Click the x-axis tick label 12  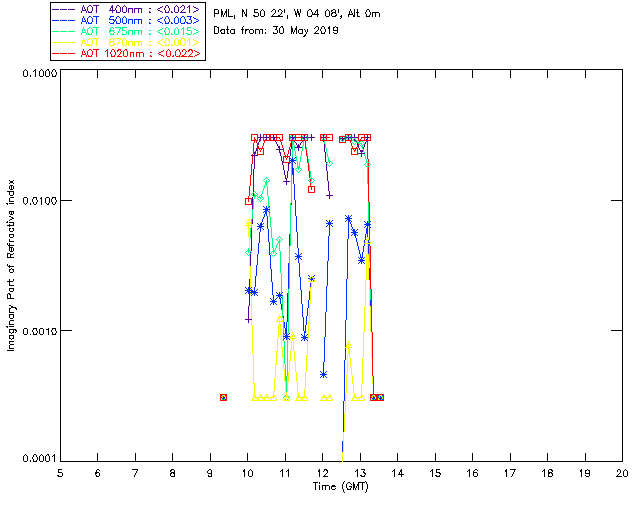323,472
